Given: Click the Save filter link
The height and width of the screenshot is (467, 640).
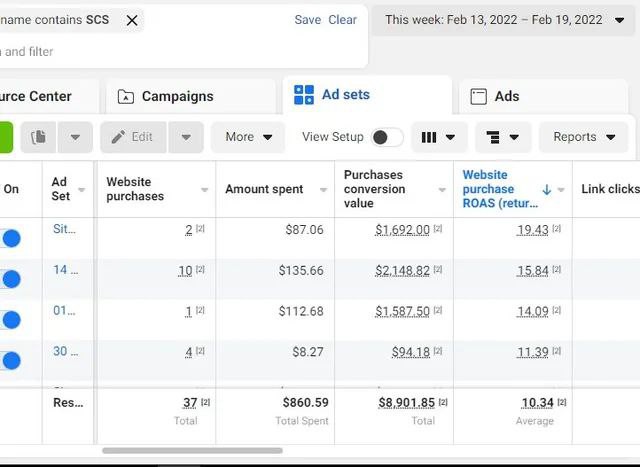Looking at the screenshot, I should [308, 20].
